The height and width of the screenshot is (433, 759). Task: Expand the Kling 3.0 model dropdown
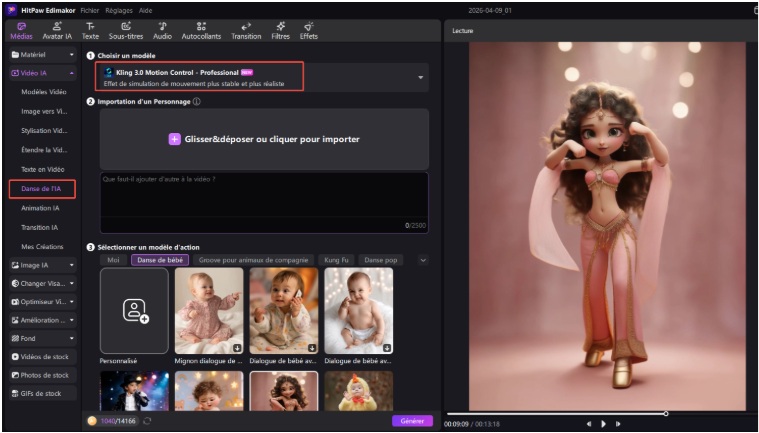[x=420, y=78]
